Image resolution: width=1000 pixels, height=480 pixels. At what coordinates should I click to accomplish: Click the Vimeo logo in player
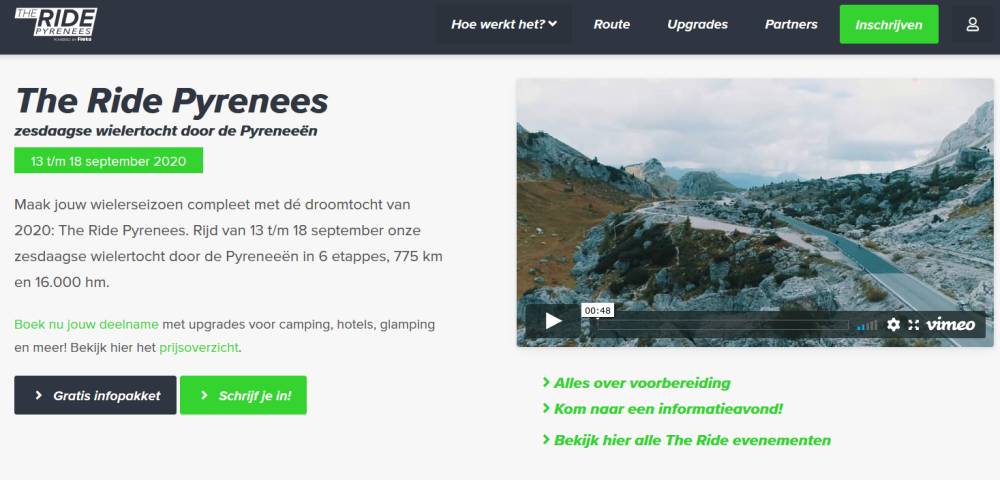(x=950, y=324)
